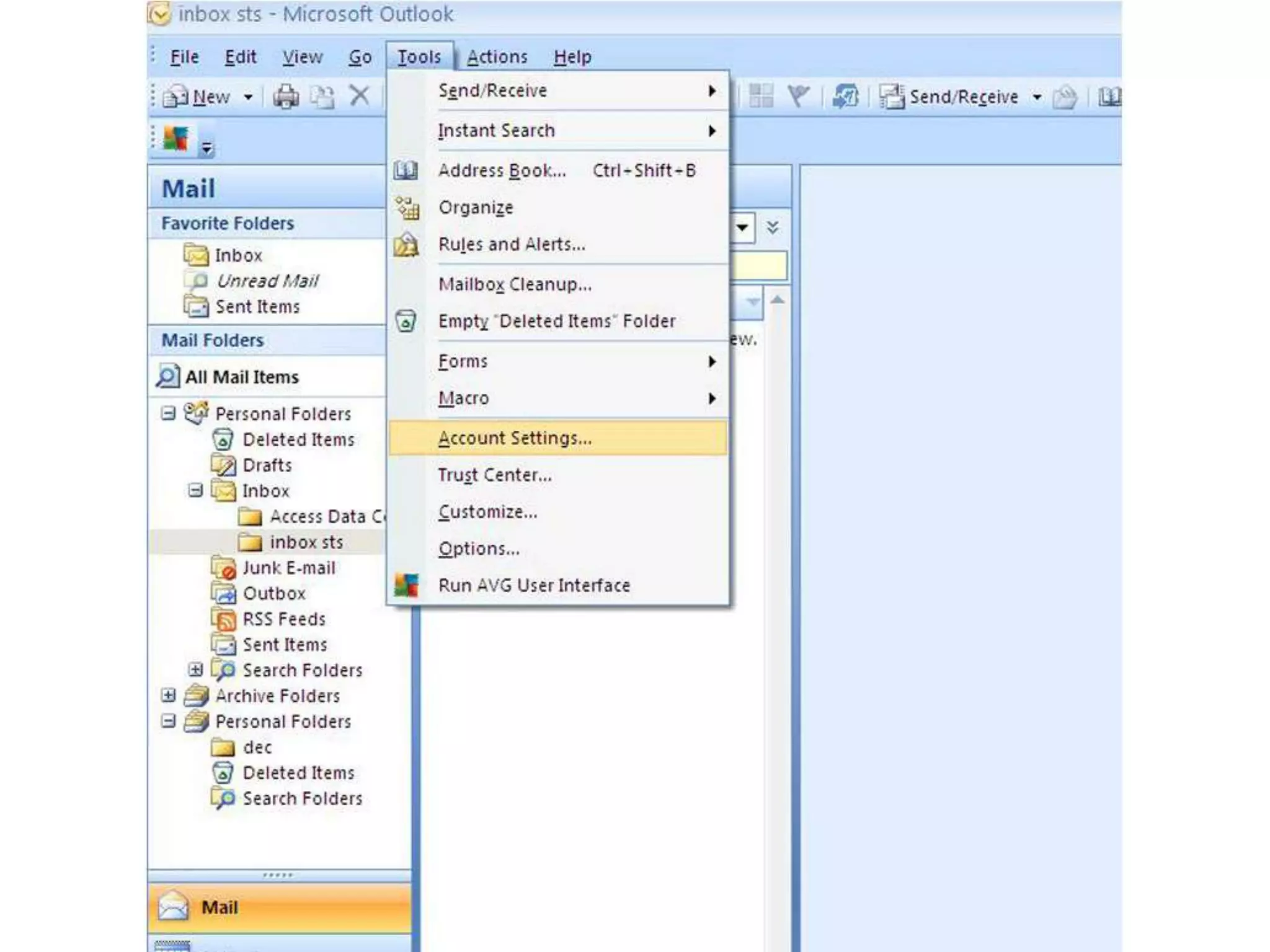
Task: Click All Mail Items search scope
Action: click(242, 377)
